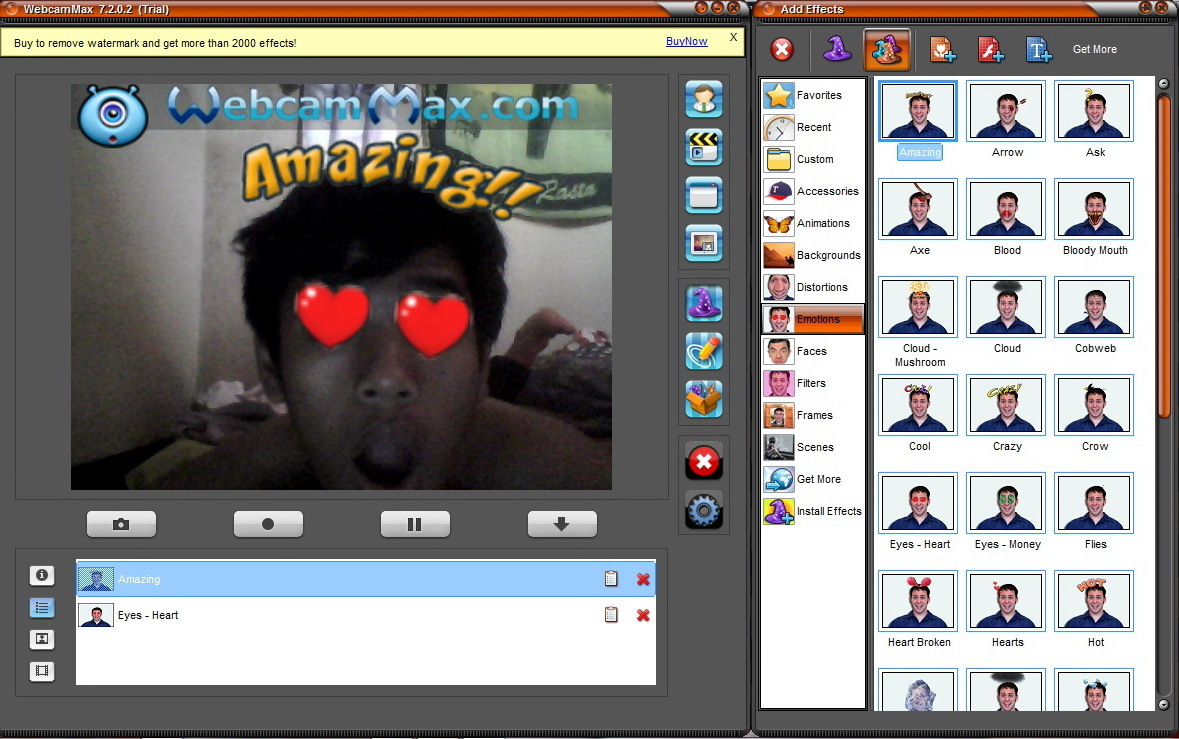The width and height of the screenshot is (1179, 739).
Task: Click the effects panel scrollbar down arrow
Action: click(1164, 704)
